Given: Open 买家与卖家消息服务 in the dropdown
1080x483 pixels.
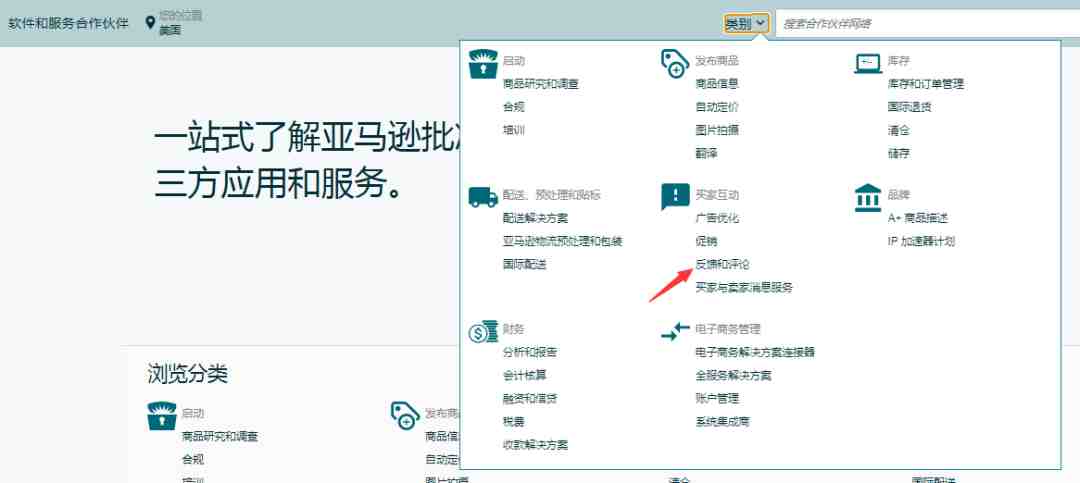Looking at the screenshot, I should coord(744,287).
